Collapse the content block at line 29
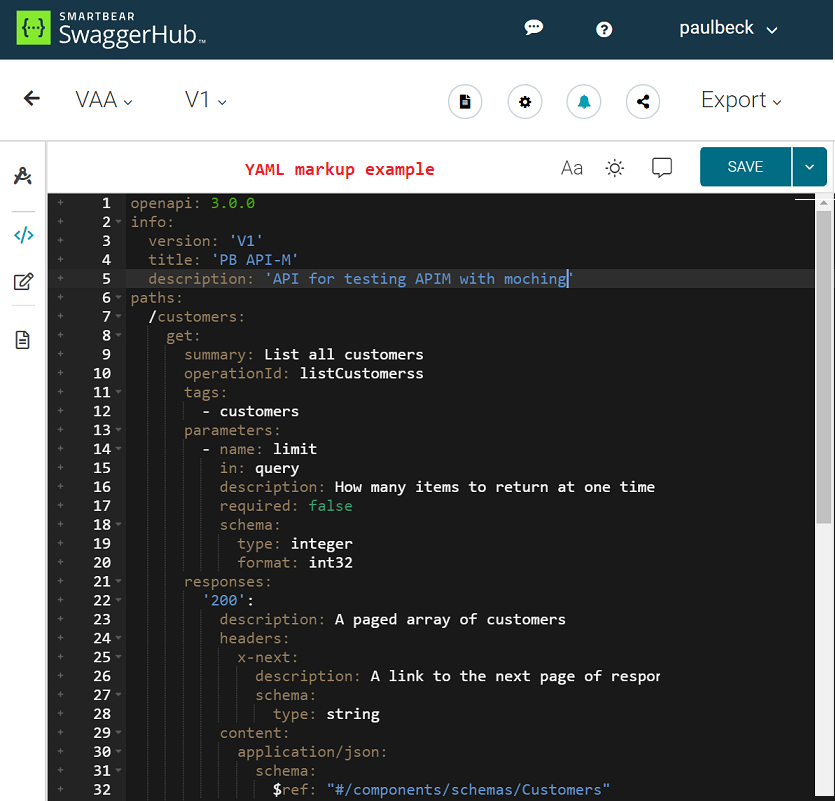 118,732
